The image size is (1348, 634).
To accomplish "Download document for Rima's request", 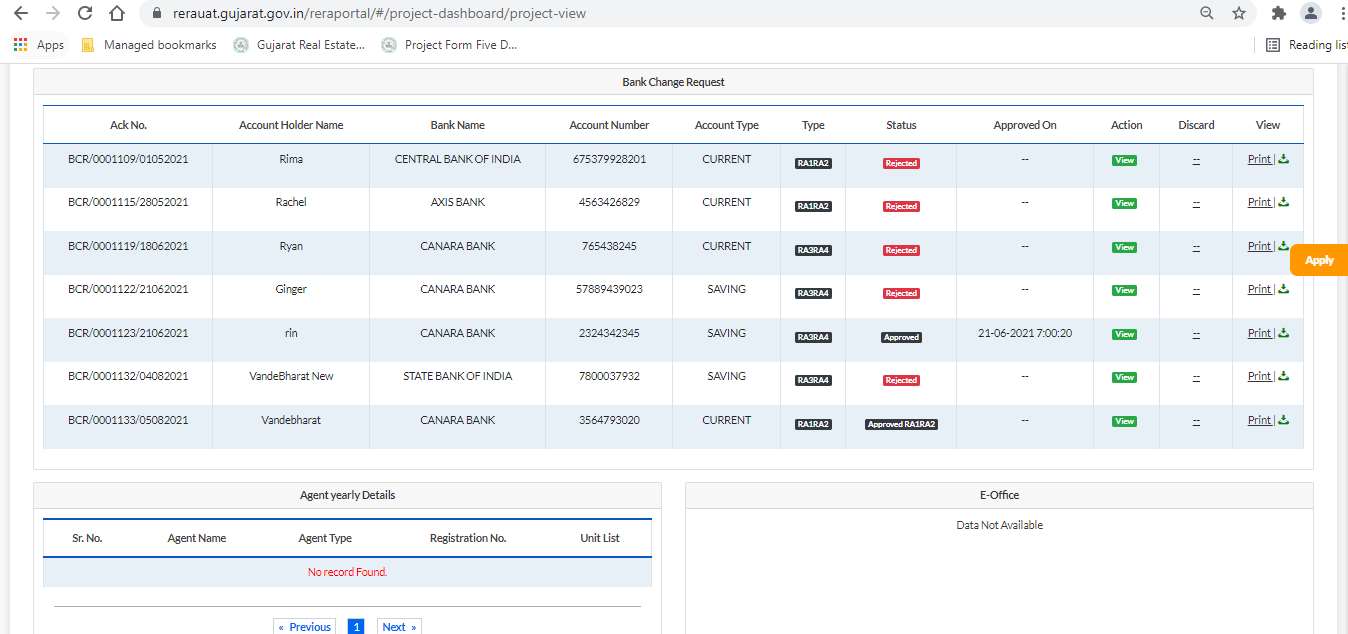I will (1284, 159).
